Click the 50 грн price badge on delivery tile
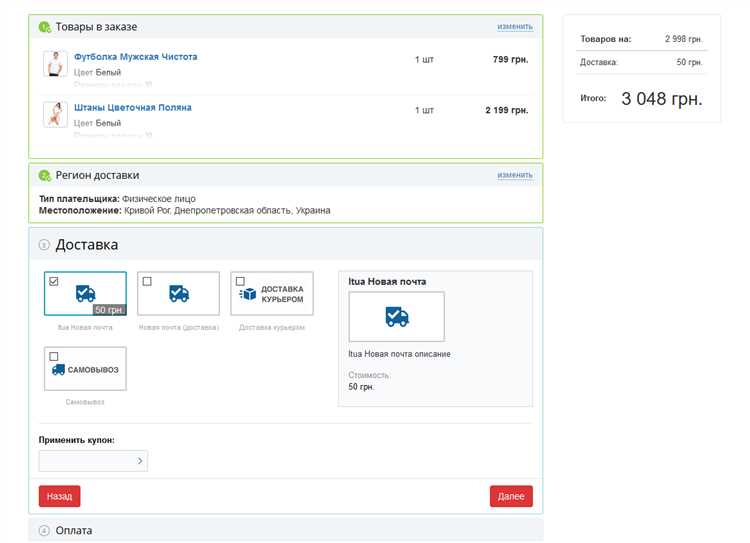Viewport: 750px width, 543px height. tap(109, 310)
